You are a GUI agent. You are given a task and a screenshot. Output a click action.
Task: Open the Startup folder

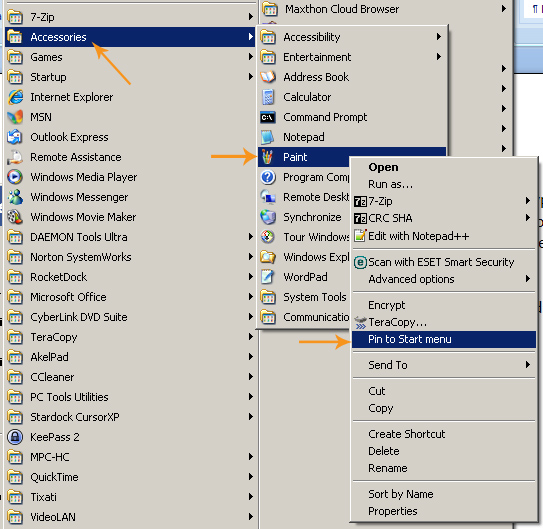[130, 77]
